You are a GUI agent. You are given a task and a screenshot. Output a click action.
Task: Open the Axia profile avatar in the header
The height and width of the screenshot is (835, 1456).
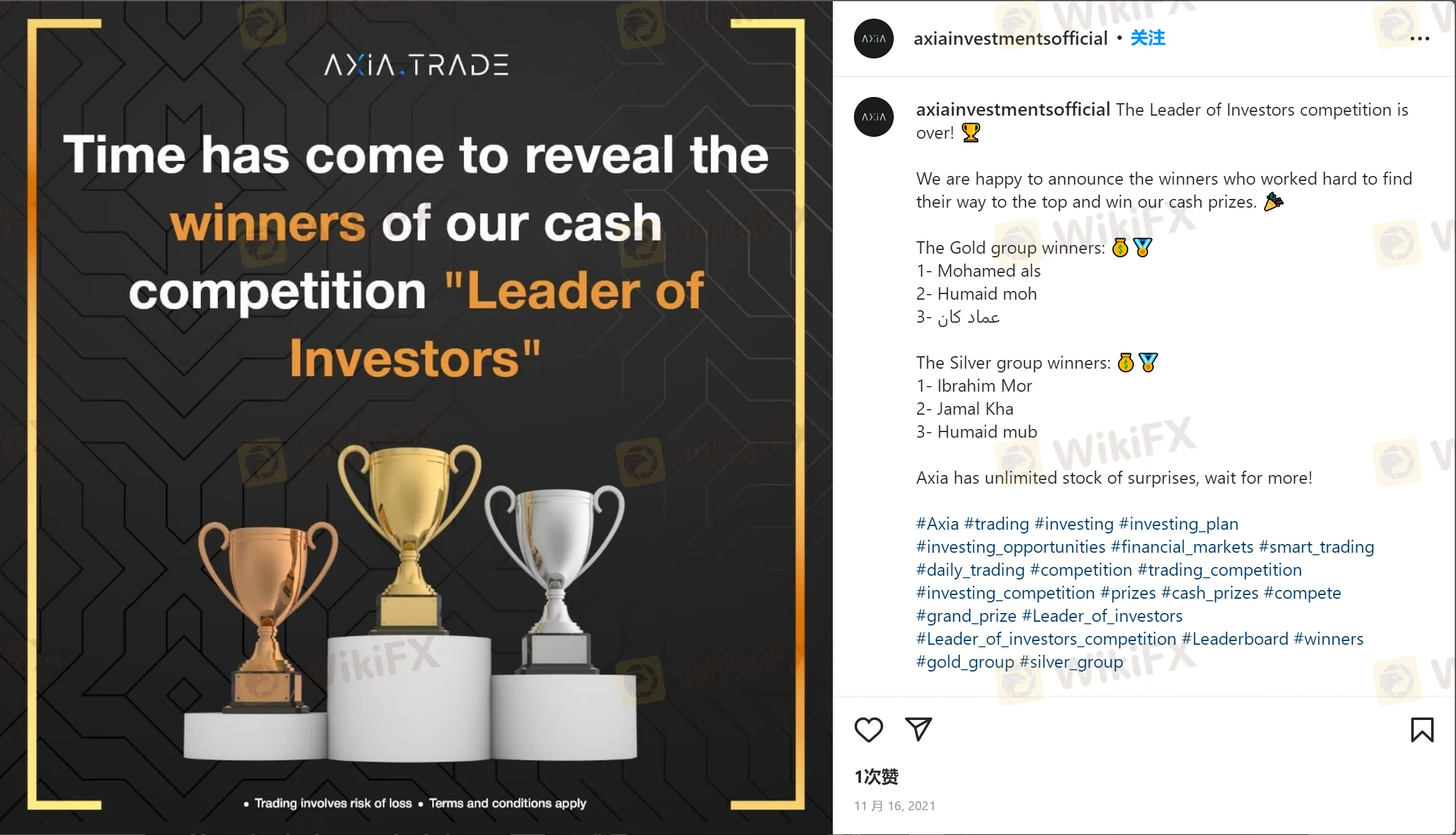(x=874, y=39)
